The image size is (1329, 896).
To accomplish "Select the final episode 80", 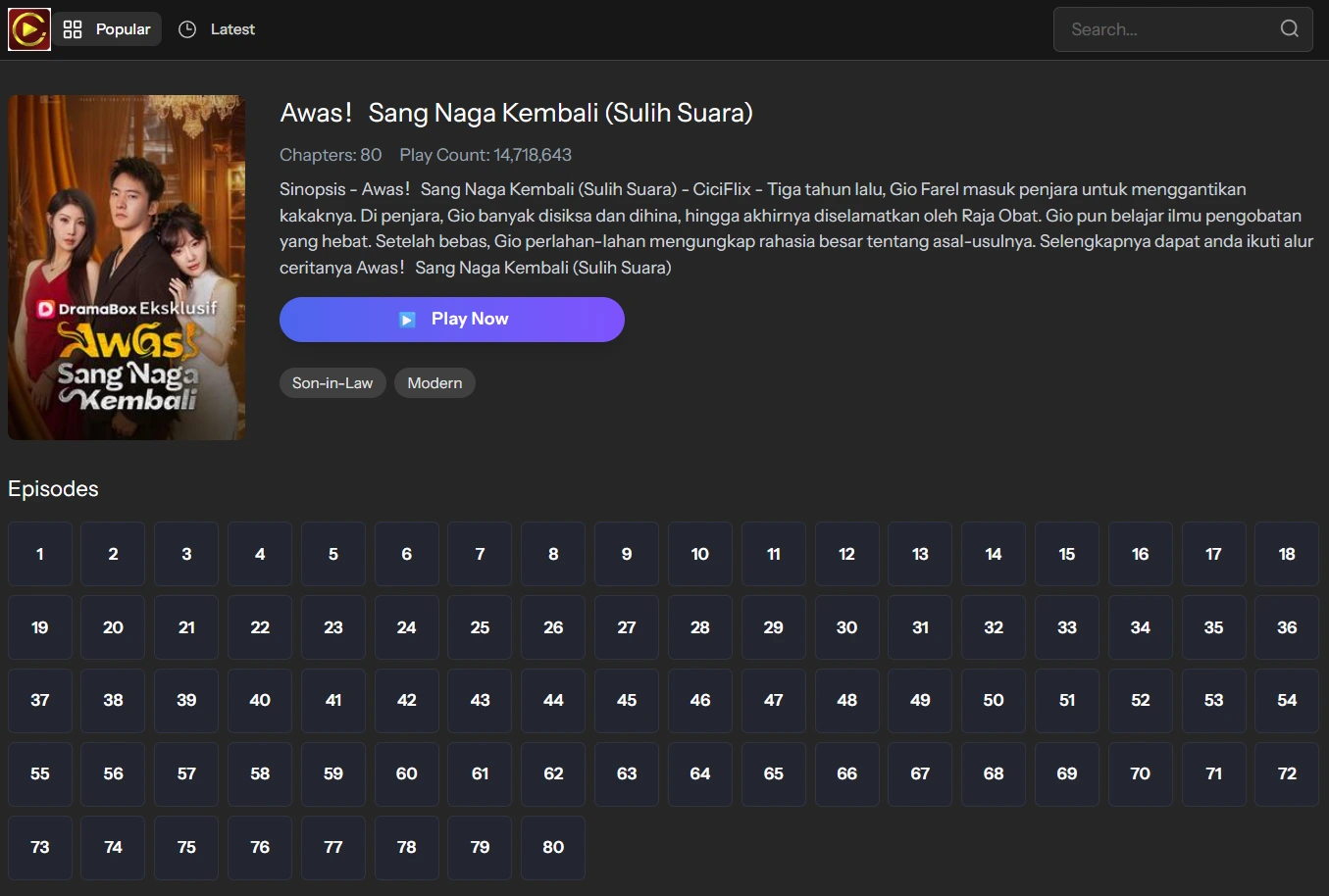I will coord(552,847).
